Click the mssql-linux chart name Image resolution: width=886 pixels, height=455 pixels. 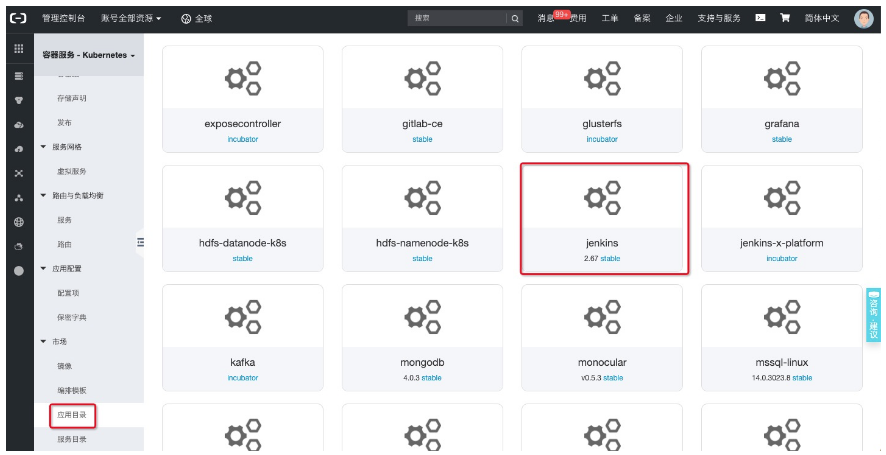(x=781, y=362)
